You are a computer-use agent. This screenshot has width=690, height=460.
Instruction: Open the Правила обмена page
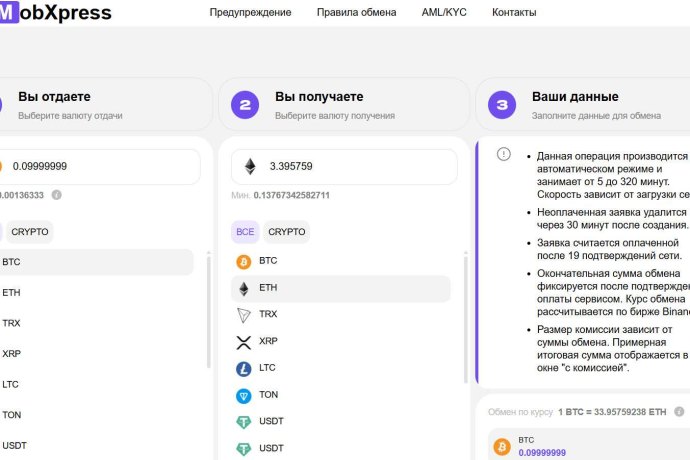[356, 12]
